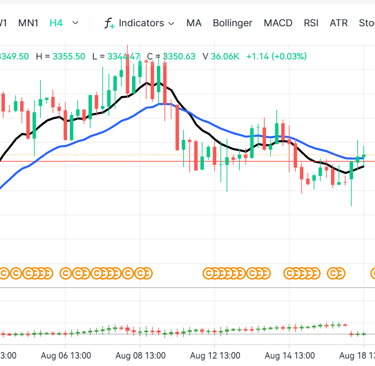Image resolution: width=375 pixels, height=366 pixels.
Task: Click the Aug 08 13:00 time label
Action: (140, 356)
